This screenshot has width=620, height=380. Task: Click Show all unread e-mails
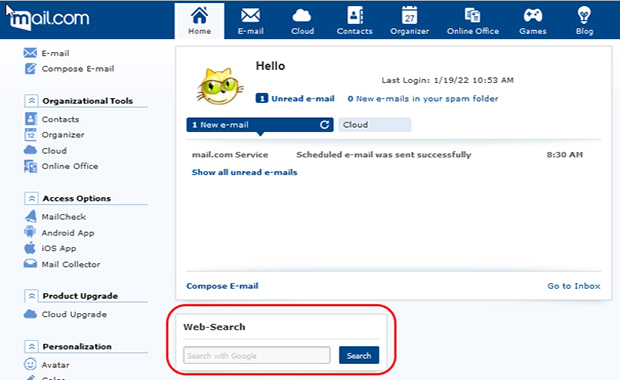(244, 172)
